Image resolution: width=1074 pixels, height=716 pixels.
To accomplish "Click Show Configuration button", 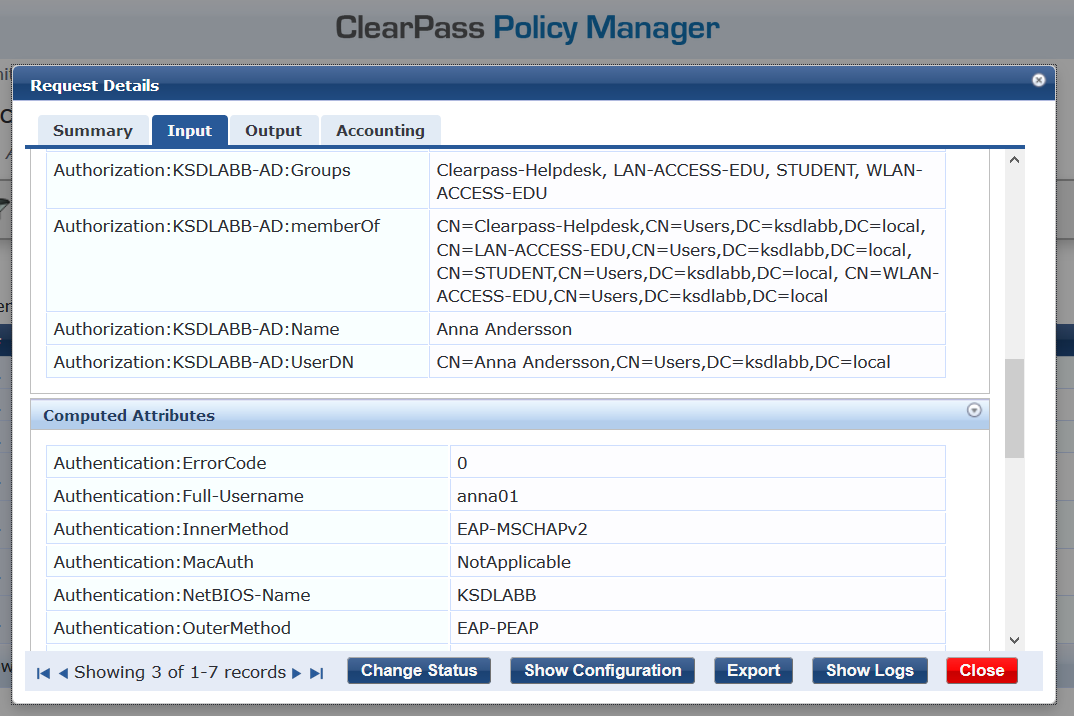I will (603, 671).
